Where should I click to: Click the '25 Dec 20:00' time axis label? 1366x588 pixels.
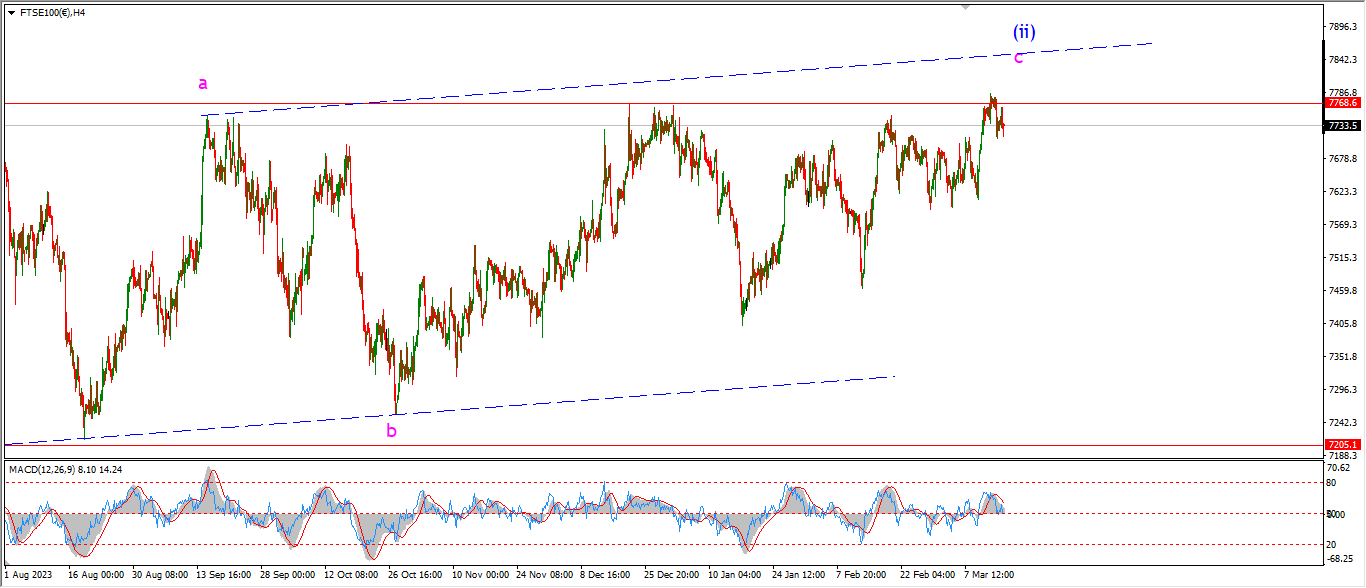coord(671,575)
